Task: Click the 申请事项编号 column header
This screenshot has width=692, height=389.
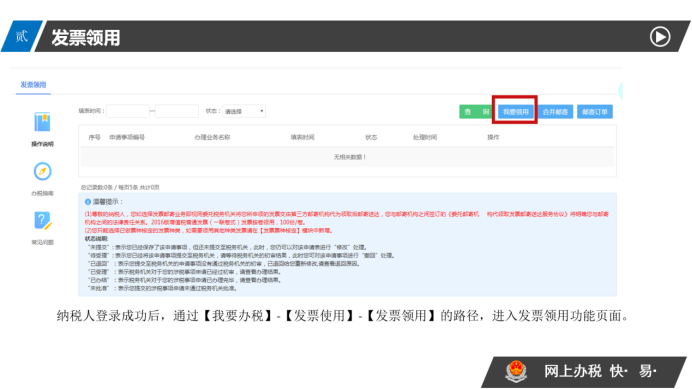Action: [127, 137]
